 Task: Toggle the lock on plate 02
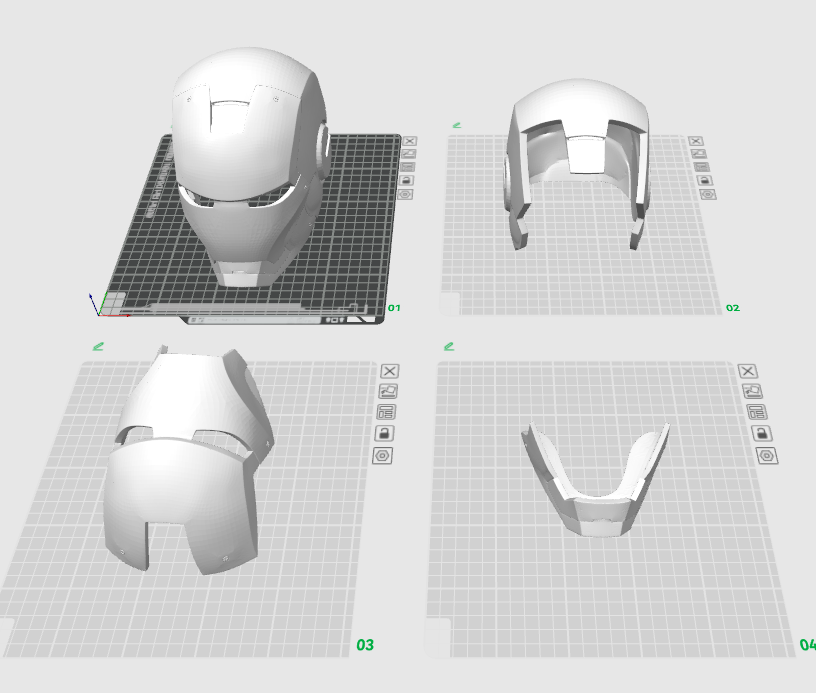tap(704, 181)
